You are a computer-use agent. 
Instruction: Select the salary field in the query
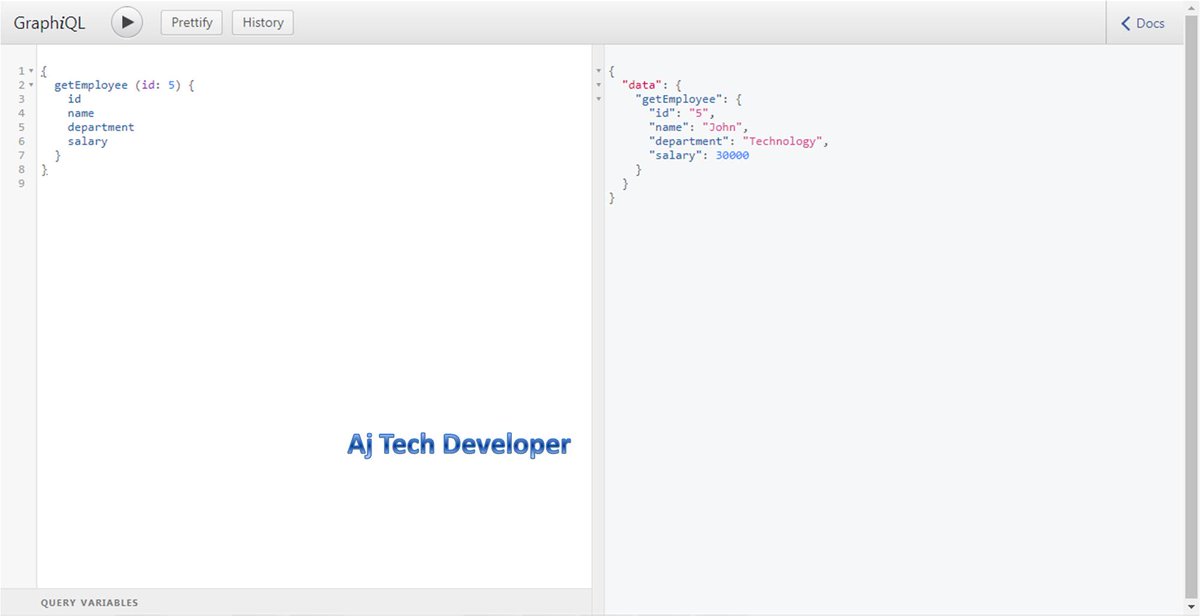pyautogui.click(x=87, y=141)
